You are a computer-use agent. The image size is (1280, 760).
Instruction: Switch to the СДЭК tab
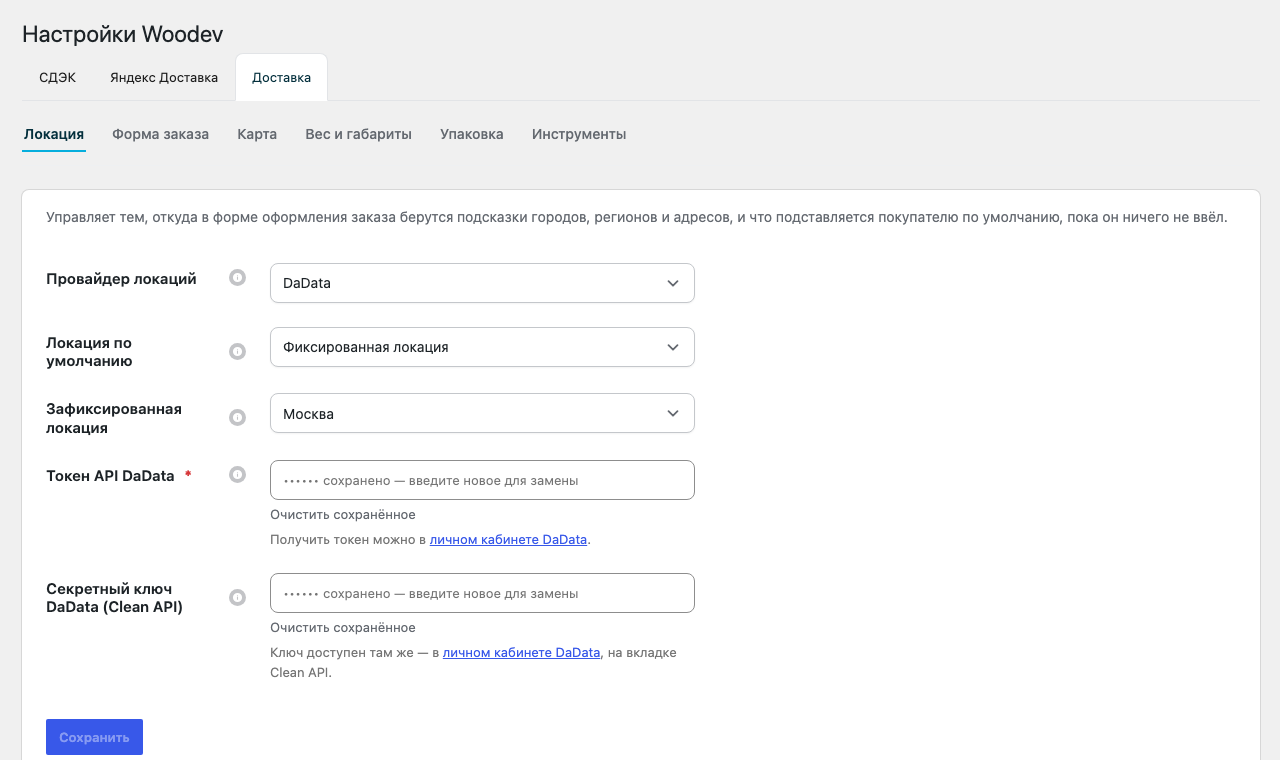point(57,77)
